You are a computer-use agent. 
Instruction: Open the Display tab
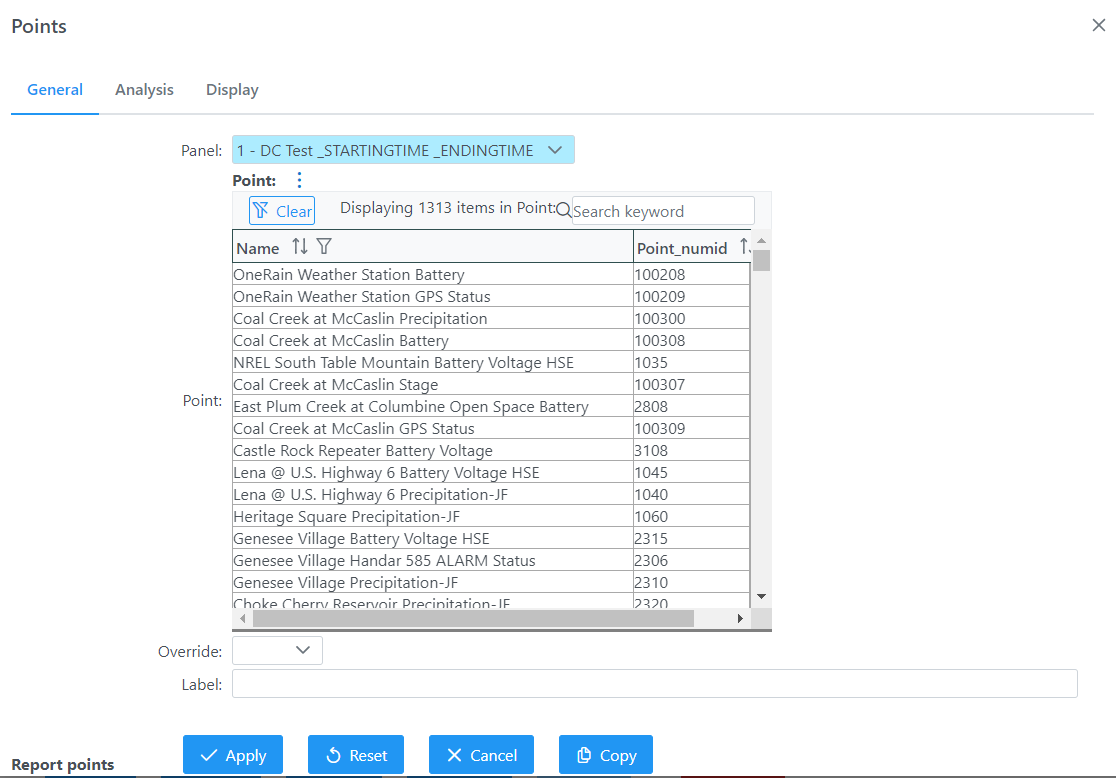point(232,90)
